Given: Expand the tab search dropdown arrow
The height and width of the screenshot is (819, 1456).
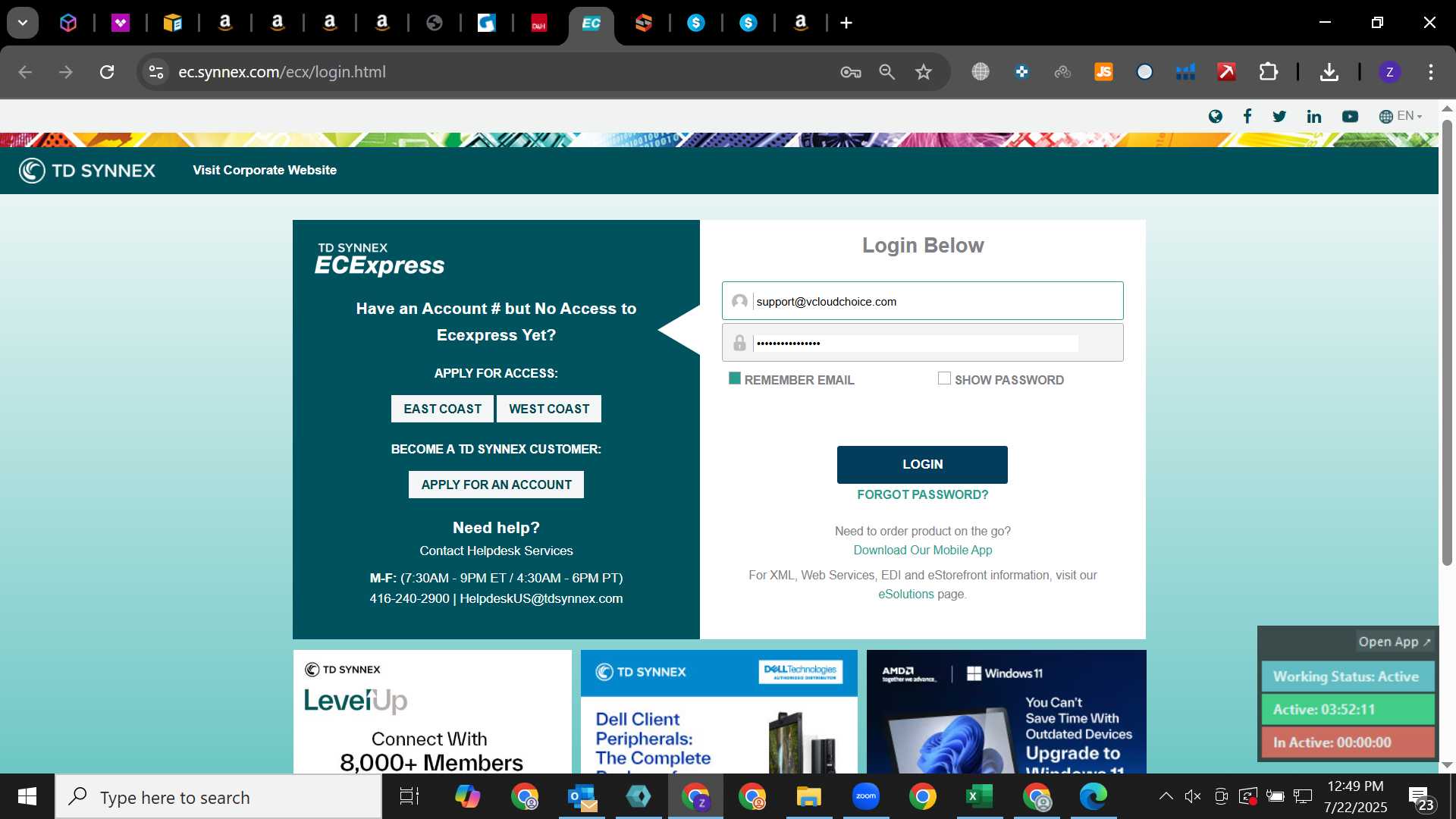Looking at the screenshot, I should click(23, 23).
